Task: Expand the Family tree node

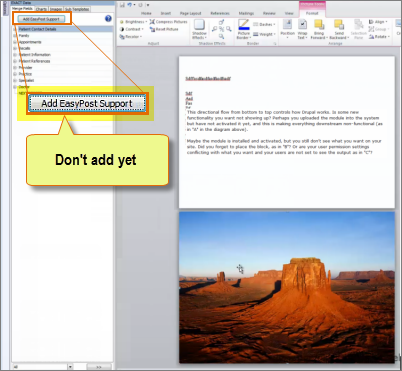Action: (15, 36)
